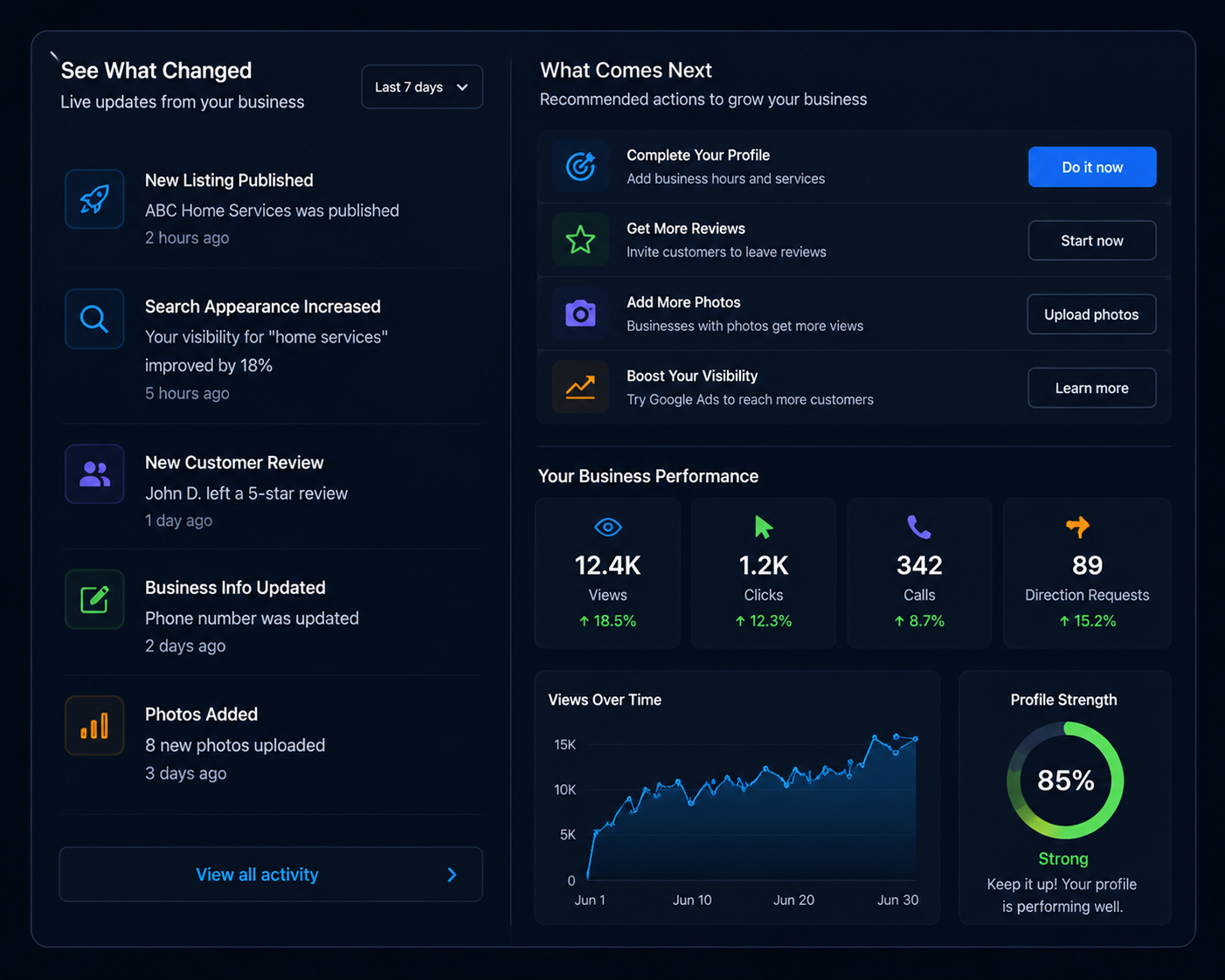Select the 342 Calls value

pos(919,565)
